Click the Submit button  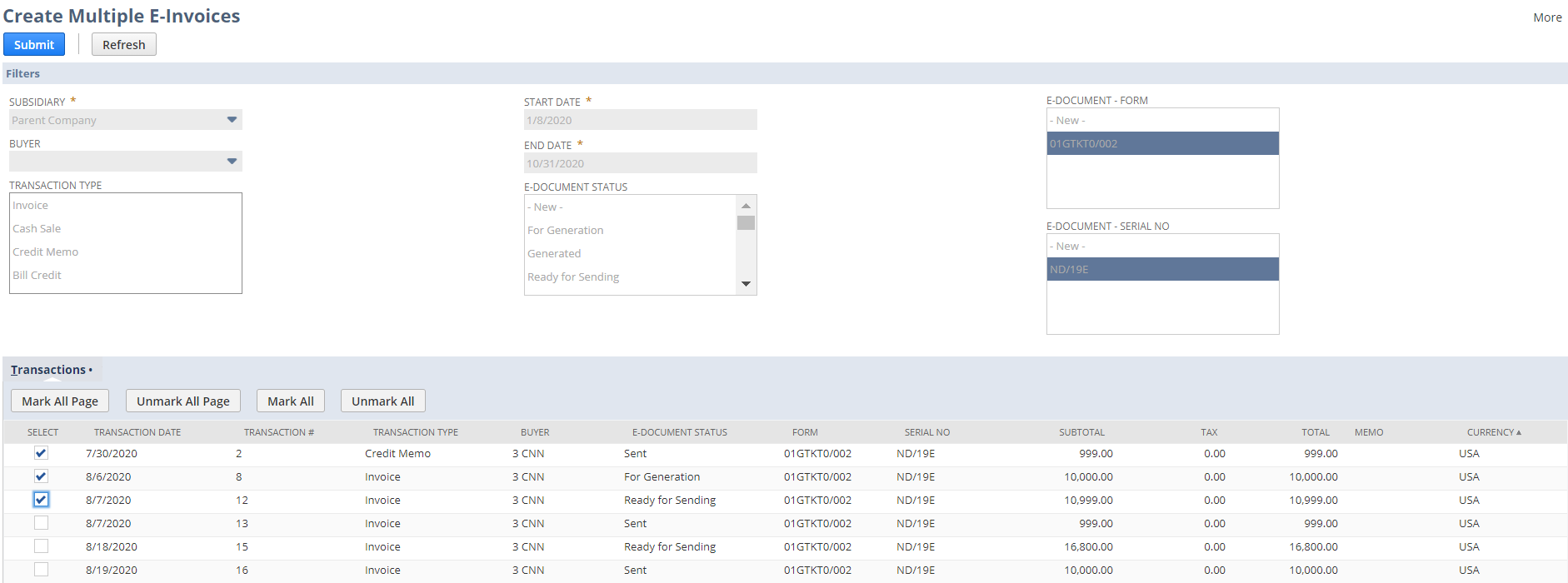pos(34,45)
